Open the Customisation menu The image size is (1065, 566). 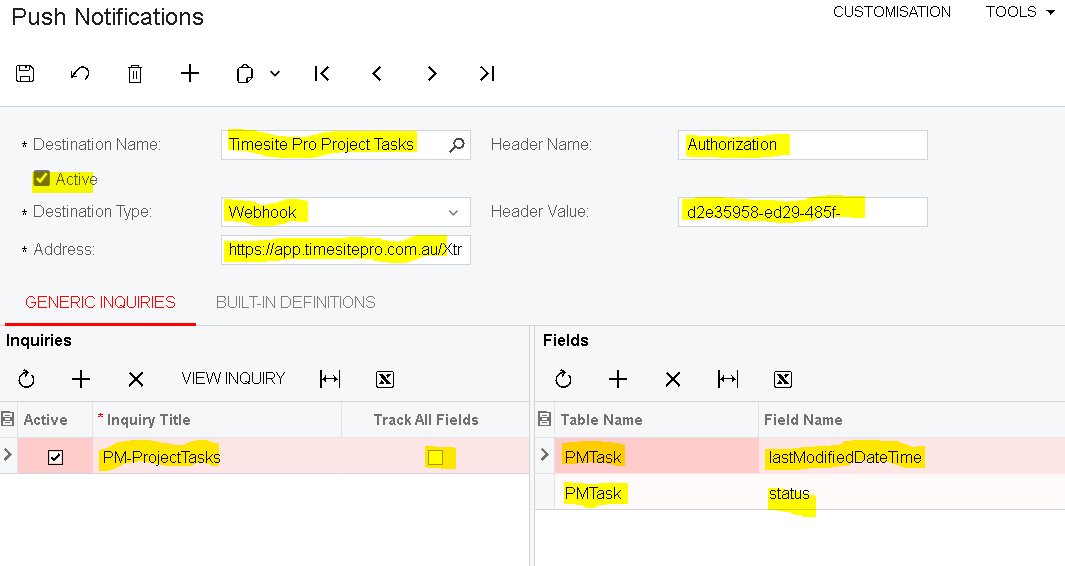pyautogui.click(x=892, y=12)
